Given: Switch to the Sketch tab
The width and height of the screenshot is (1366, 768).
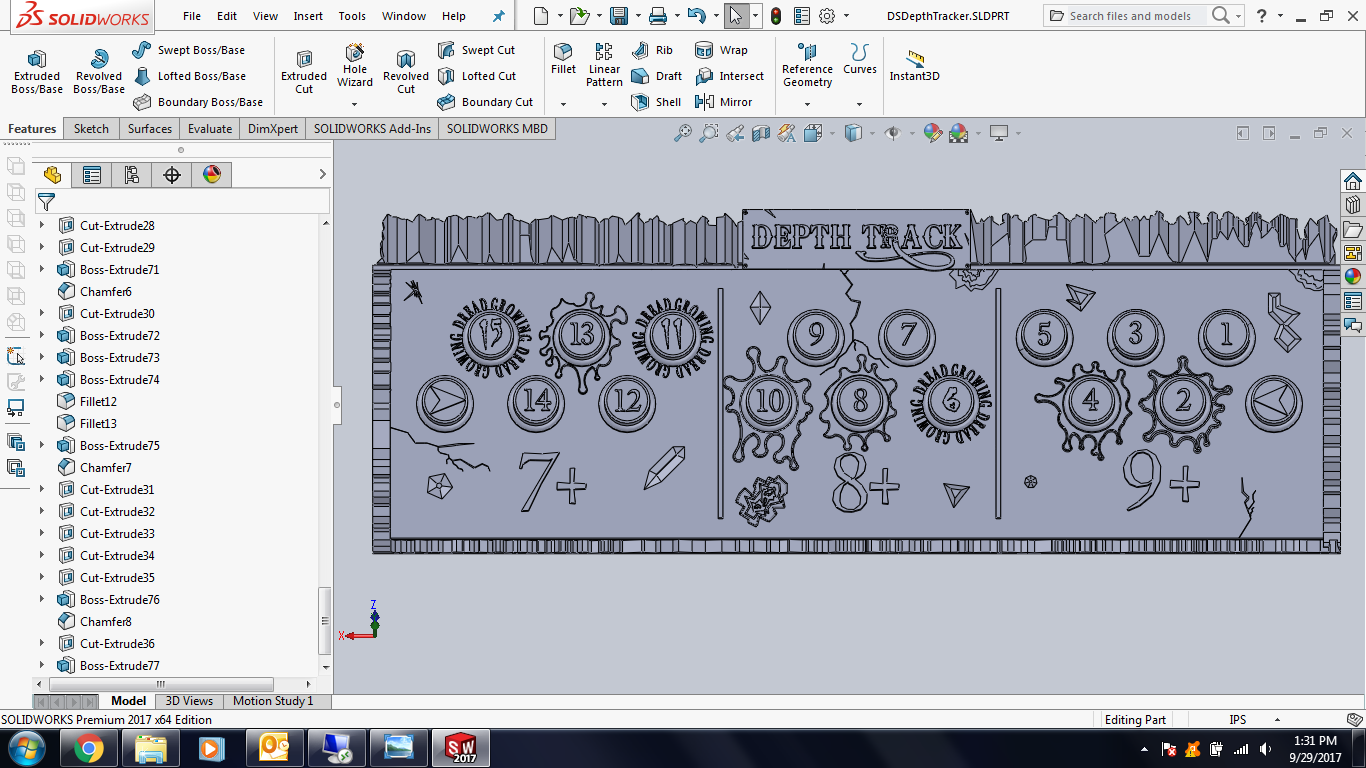Looking at the screenshot, I should click(91, 129).
